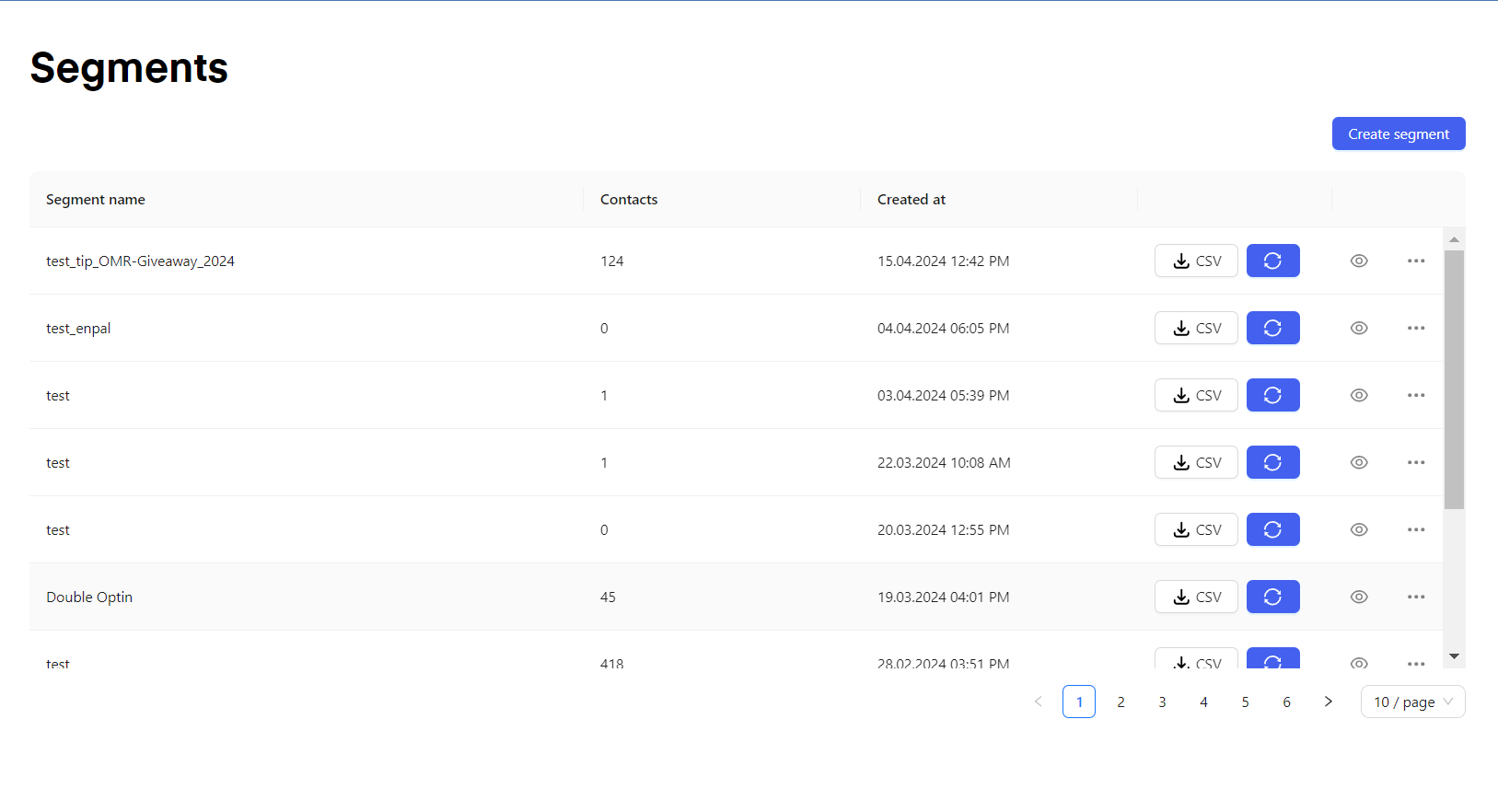Go to page 2 of segments

point(1121,702)
